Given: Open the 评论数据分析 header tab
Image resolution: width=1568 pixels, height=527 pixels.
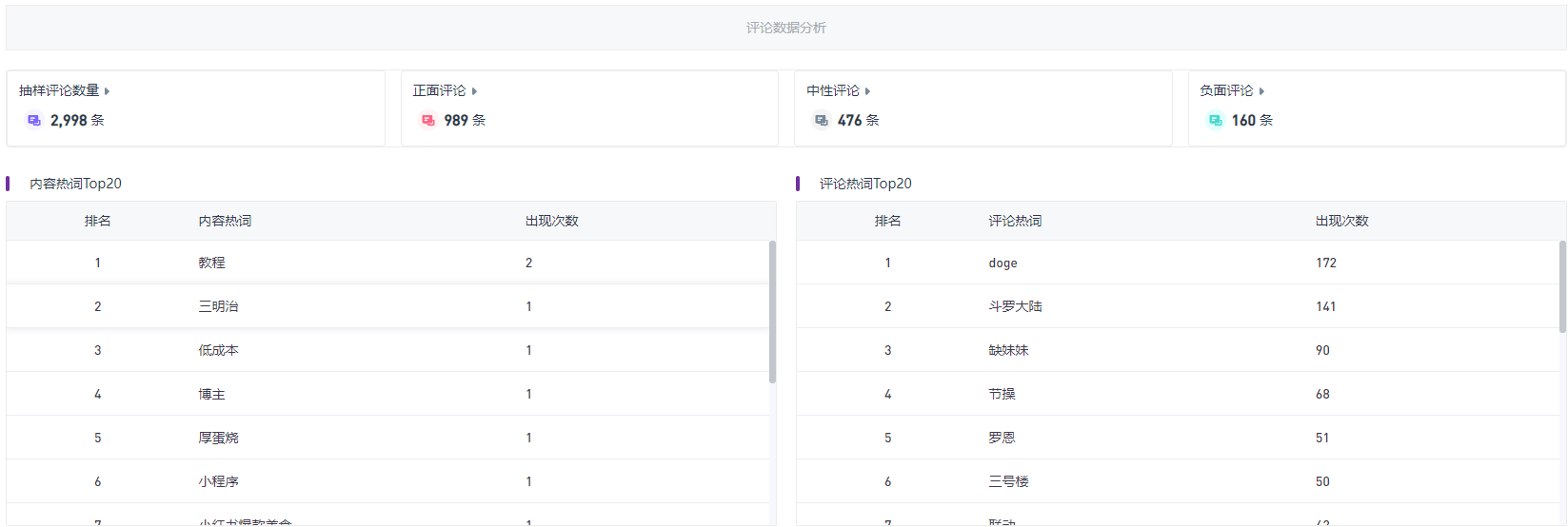Looking at the screenshot, I should 785,28.
